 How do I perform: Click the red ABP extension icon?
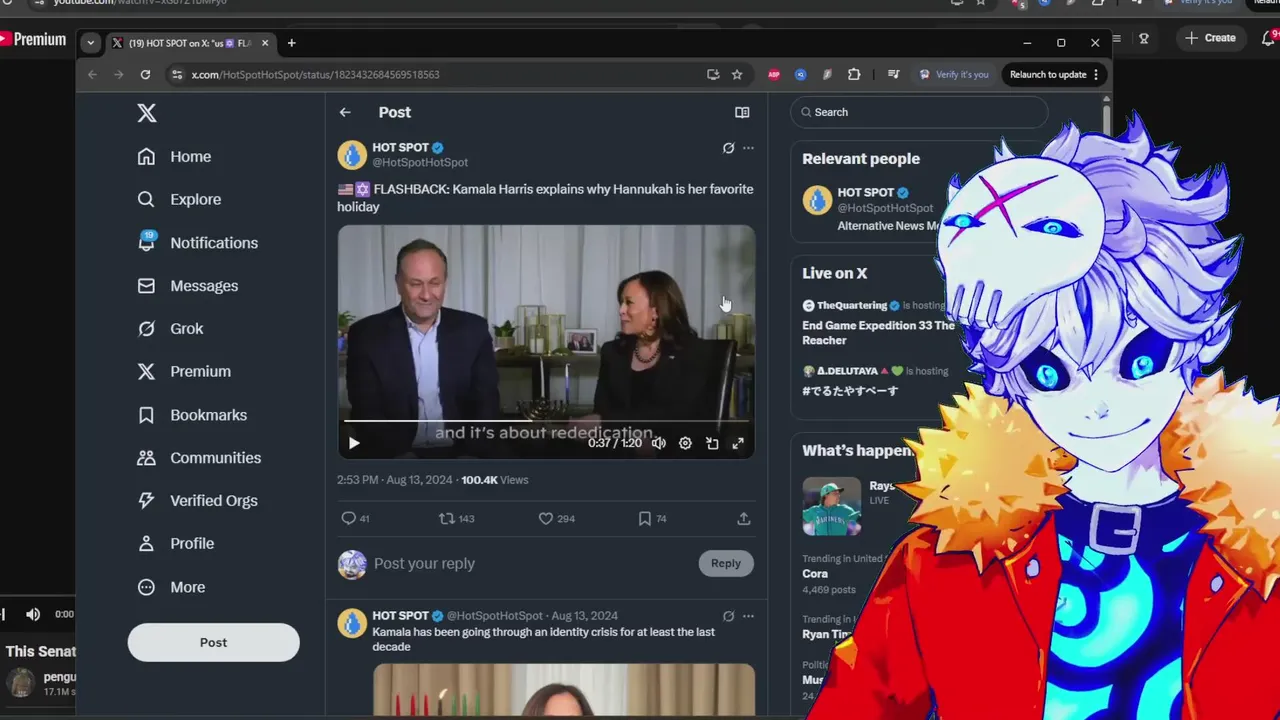coord(774,74)
